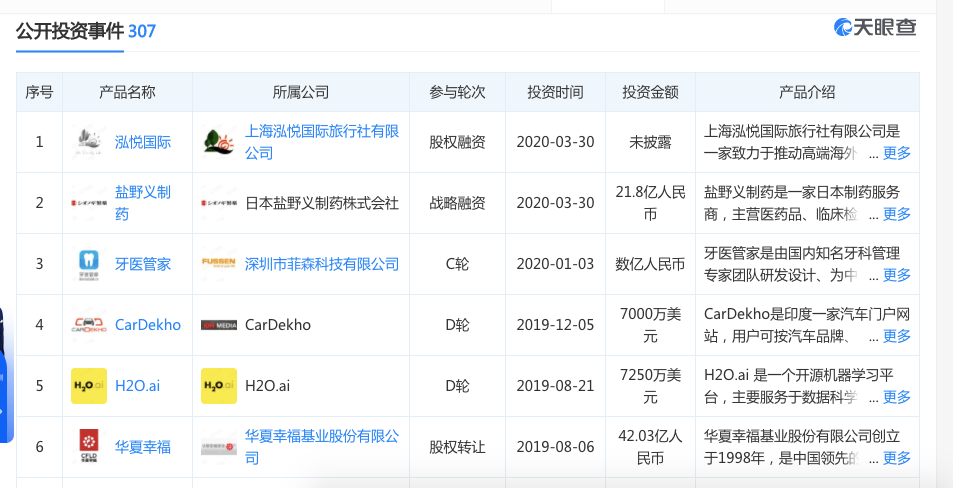Click the 序号 column header
The image size is (953, 488).
(x=40, y=92)
